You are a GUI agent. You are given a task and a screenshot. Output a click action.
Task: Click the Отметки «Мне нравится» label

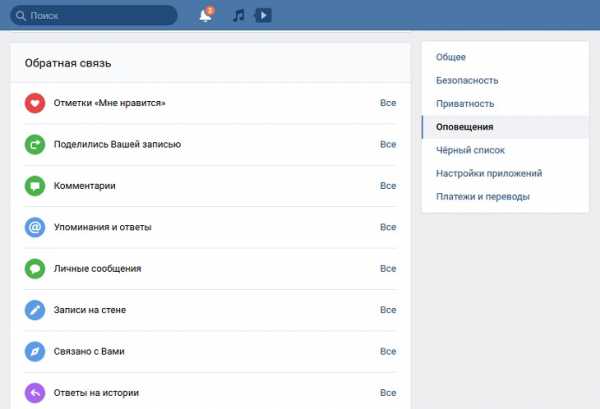click(x=109, y=103)
